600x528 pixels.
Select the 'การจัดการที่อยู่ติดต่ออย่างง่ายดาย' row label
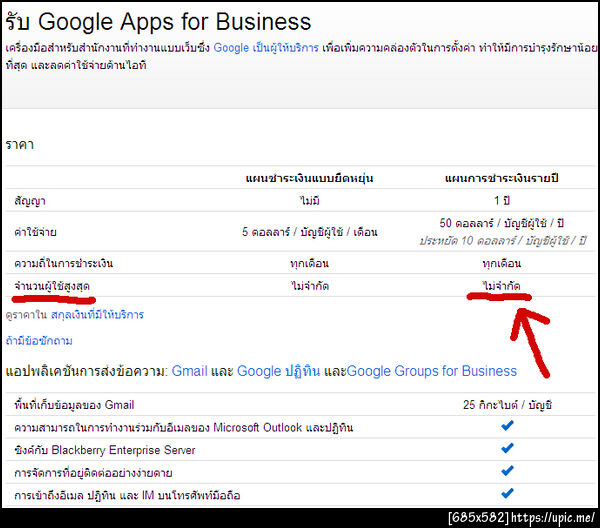93,473
